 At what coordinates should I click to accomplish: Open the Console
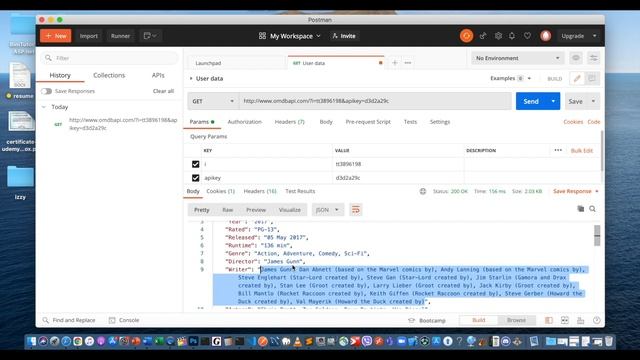tap(124, 320)
